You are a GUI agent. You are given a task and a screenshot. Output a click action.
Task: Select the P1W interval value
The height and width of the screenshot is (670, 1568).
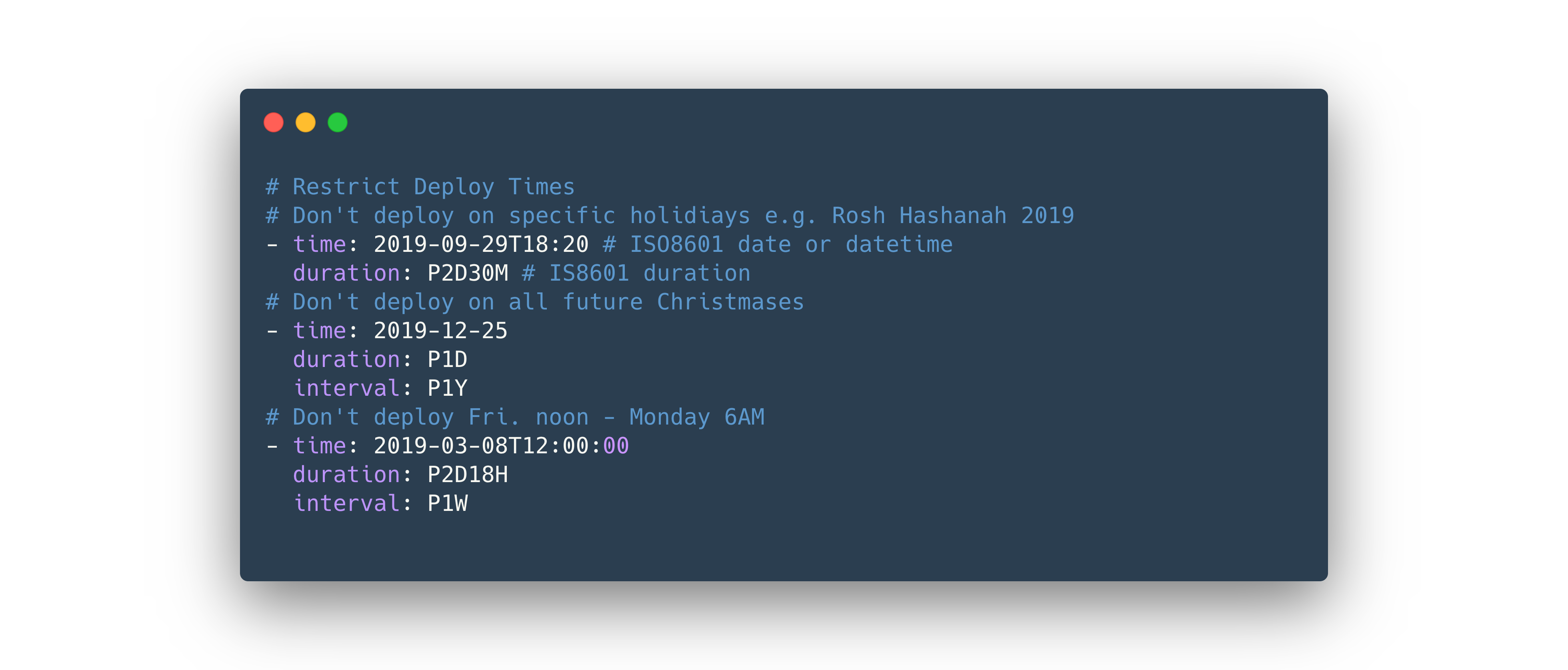pos(447,503)
